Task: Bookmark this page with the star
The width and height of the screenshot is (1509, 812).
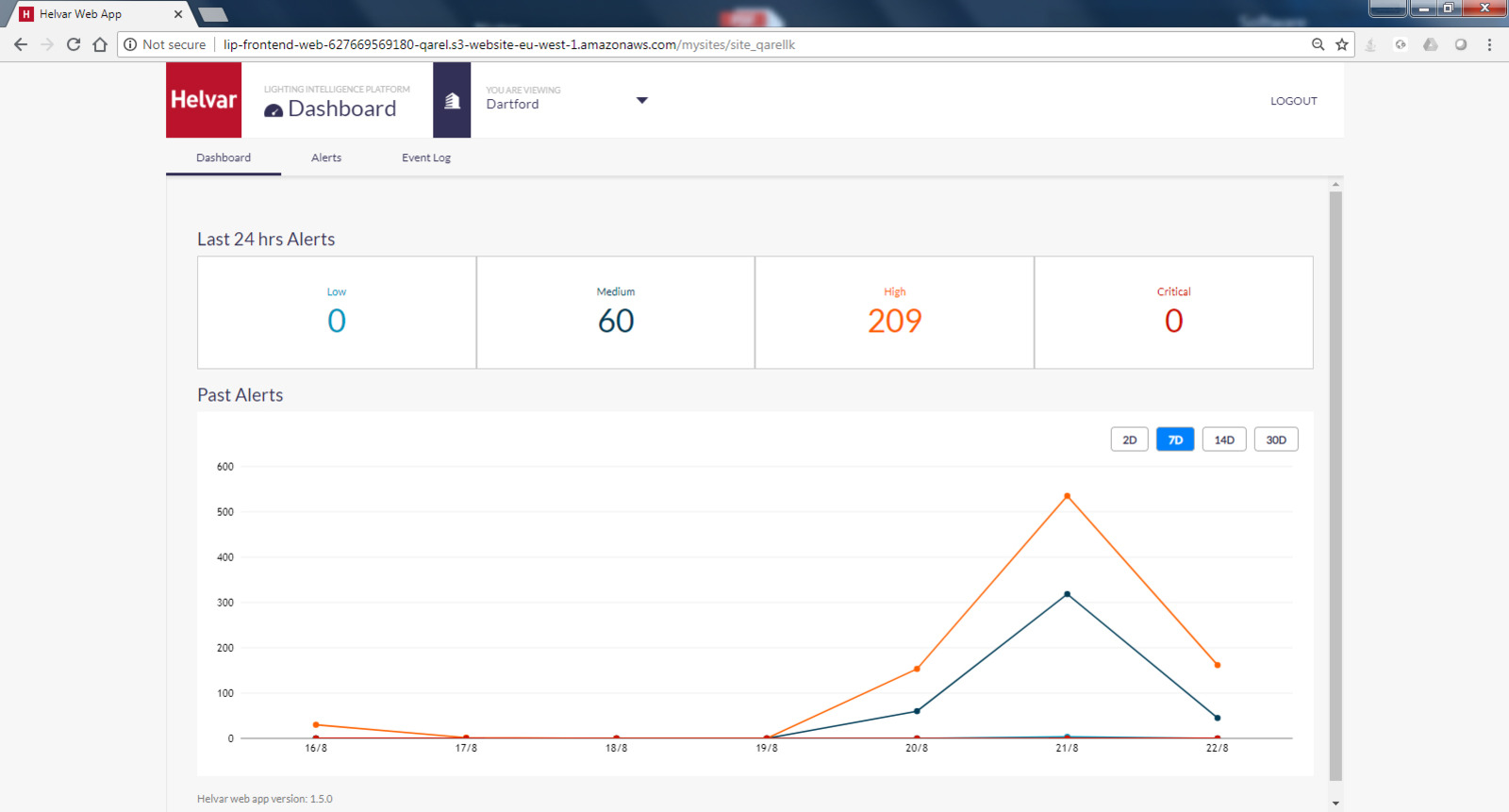Action: 1342,44
